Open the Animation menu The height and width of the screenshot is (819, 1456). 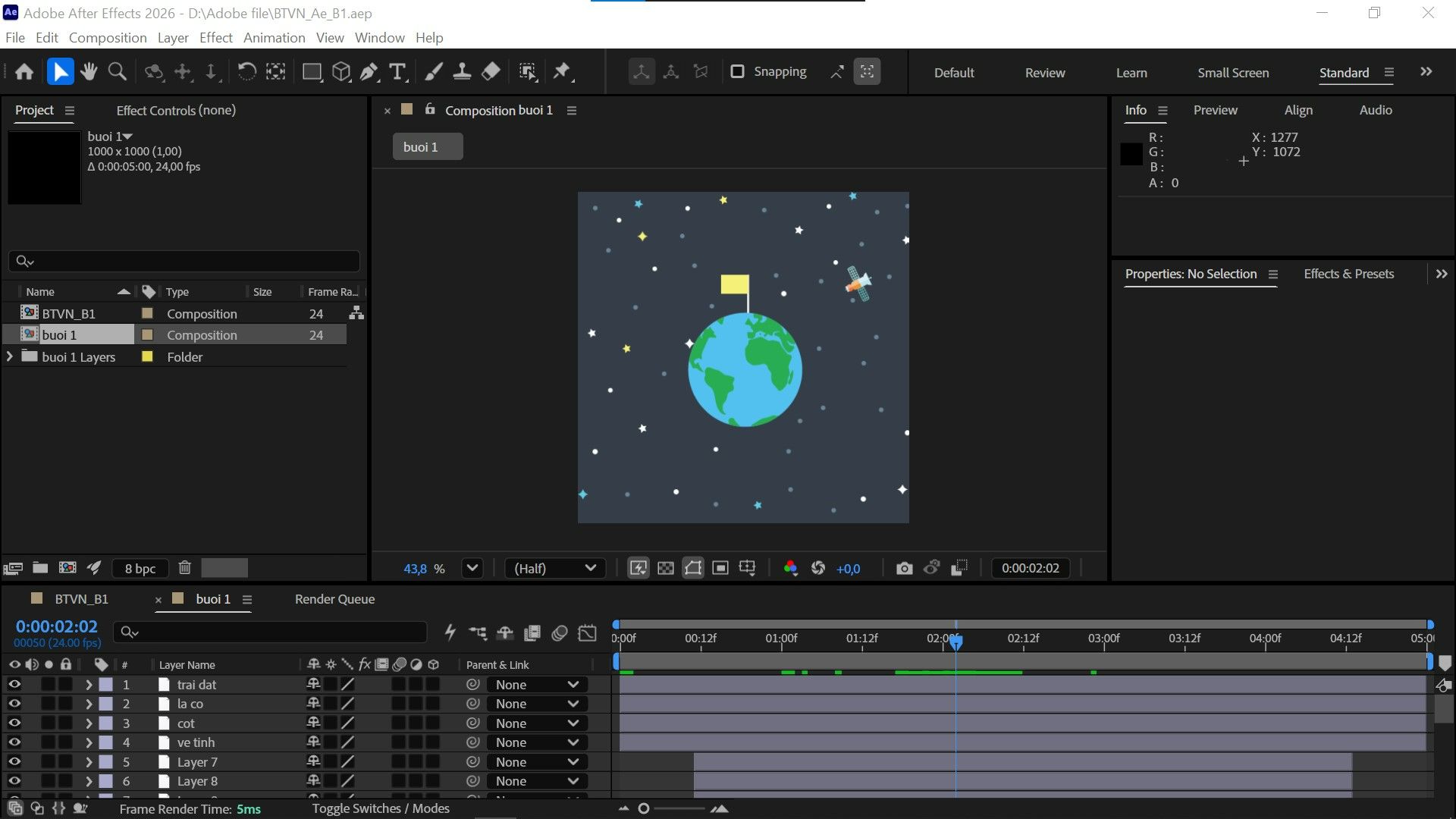tap(274, 38)
